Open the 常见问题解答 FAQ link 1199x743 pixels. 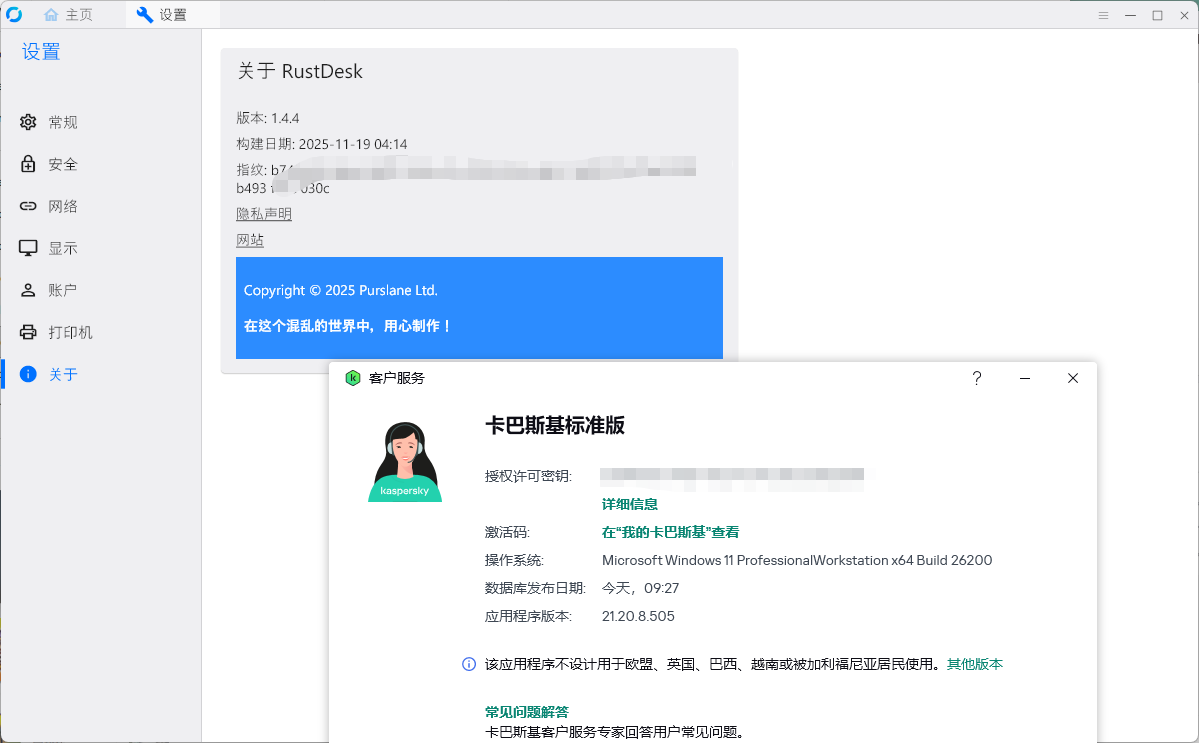click(527, 712)
